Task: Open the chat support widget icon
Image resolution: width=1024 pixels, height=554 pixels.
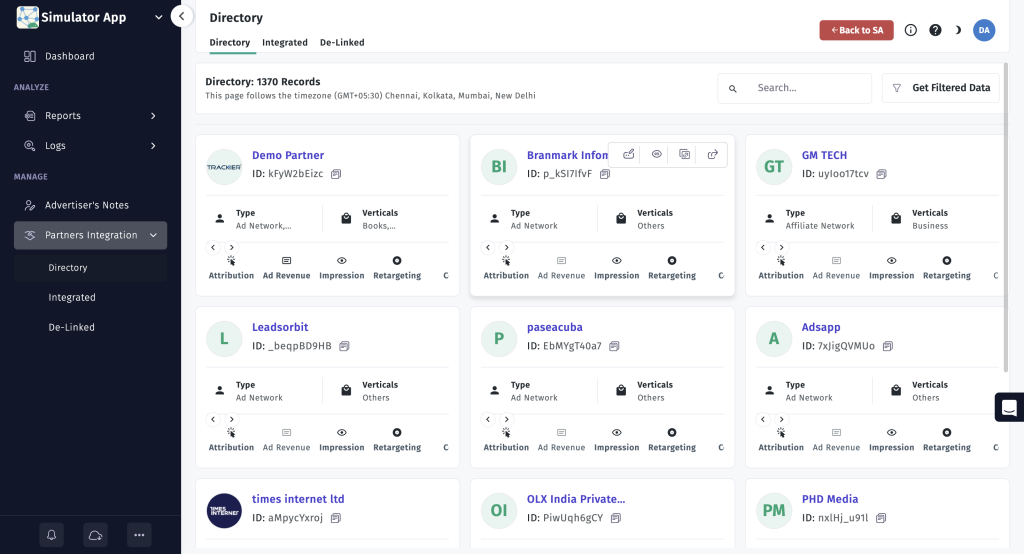Action: (1009, 407)
